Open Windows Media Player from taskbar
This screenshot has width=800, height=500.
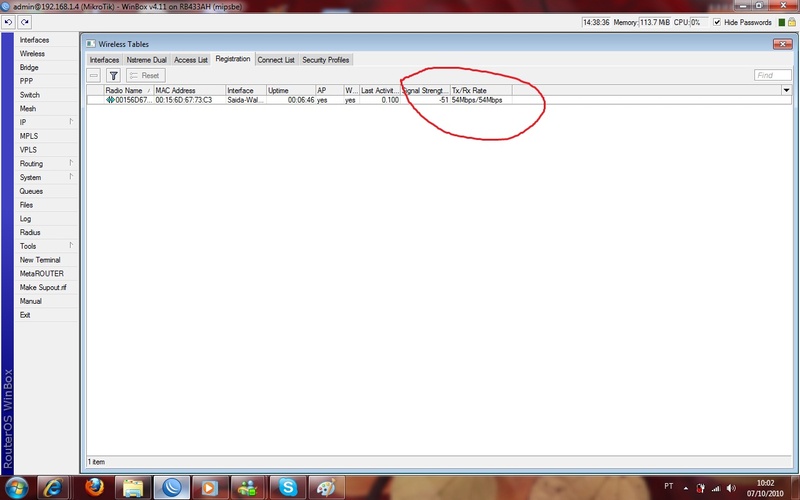click(209, 488)
